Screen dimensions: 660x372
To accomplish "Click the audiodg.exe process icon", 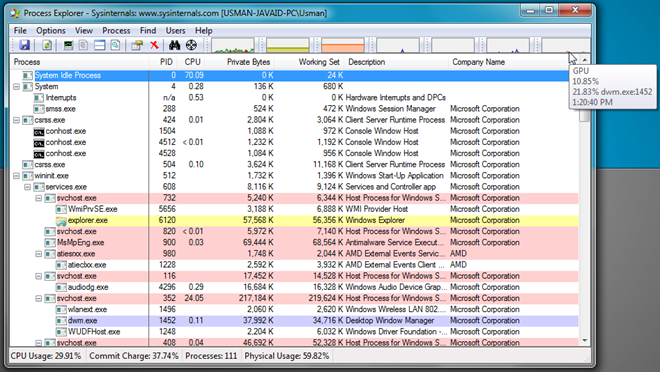I will pos(61,287).
